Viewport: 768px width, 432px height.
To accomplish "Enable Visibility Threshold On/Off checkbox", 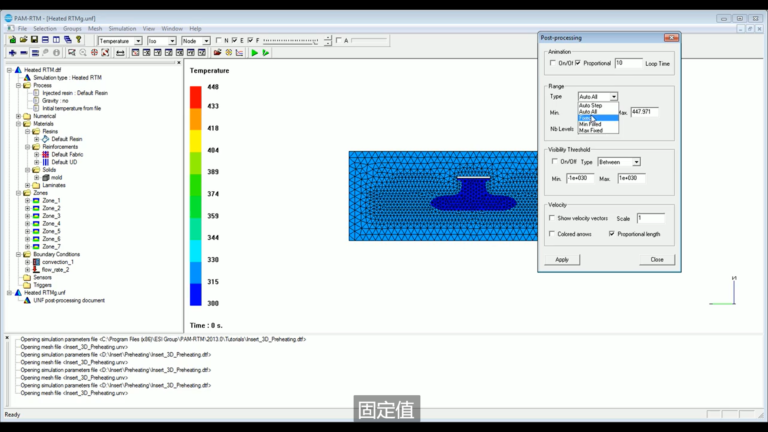I will pyautogui.click(x=555, y=161).
